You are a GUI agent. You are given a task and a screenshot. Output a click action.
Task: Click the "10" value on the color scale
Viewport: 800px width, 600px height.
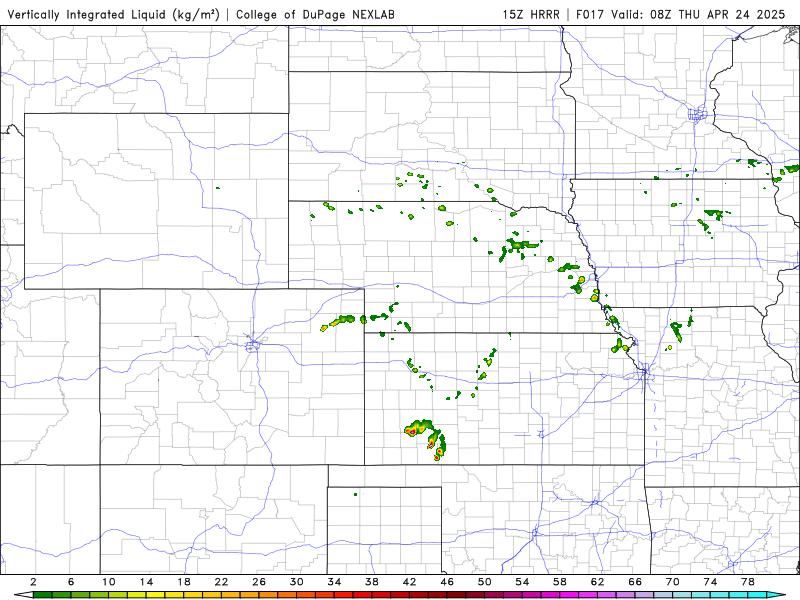(109, 582)
